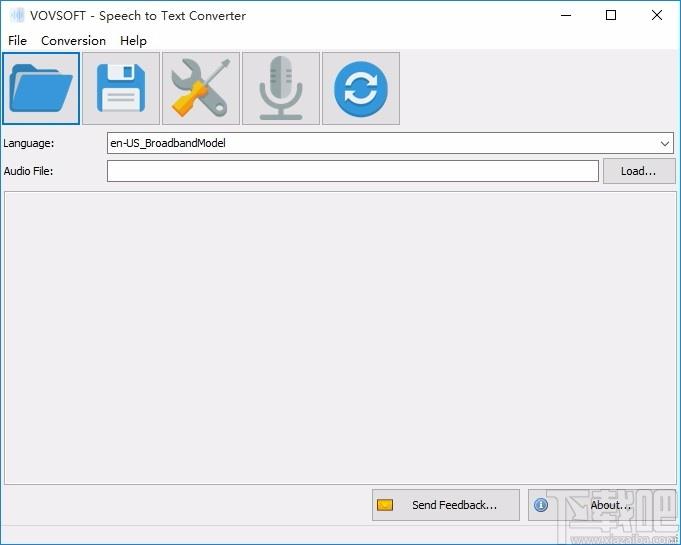Open the Help menu
This screenshot has height=545, width=681.
click(133, 41)
